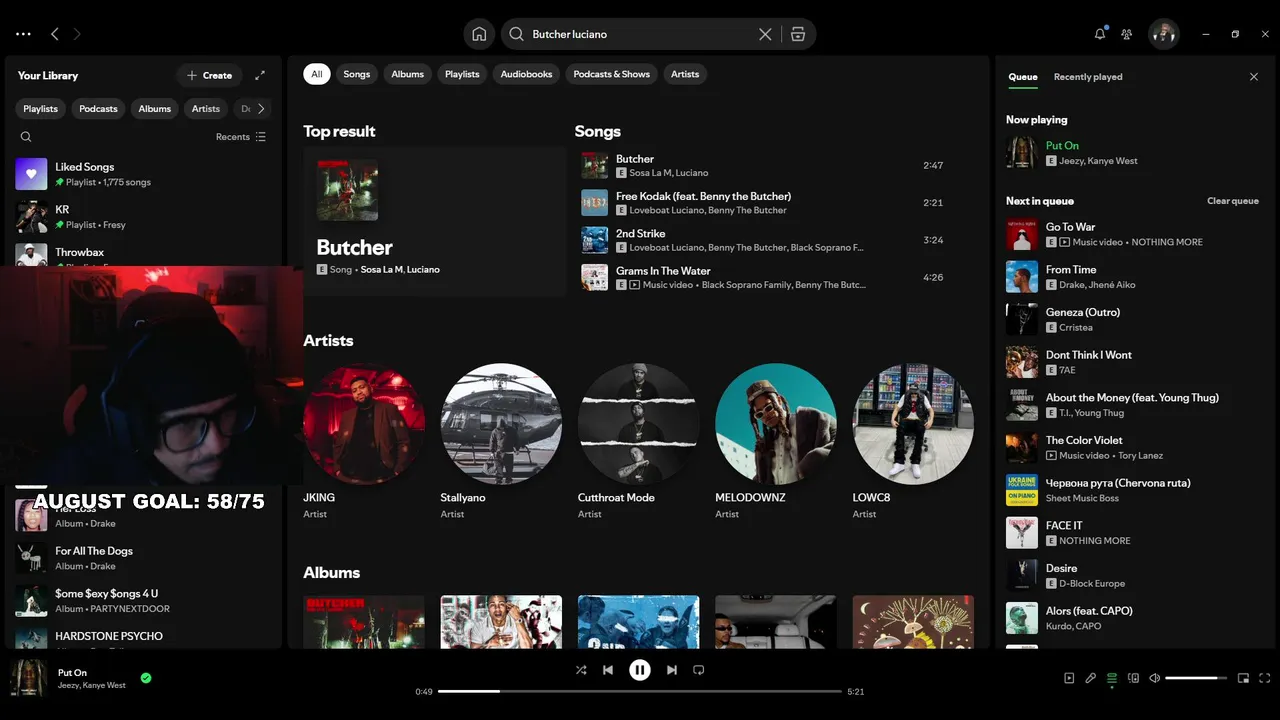This screenshot has width=1280, height=720.
Task: Skip to previous track
Action: tap(608, 670)
